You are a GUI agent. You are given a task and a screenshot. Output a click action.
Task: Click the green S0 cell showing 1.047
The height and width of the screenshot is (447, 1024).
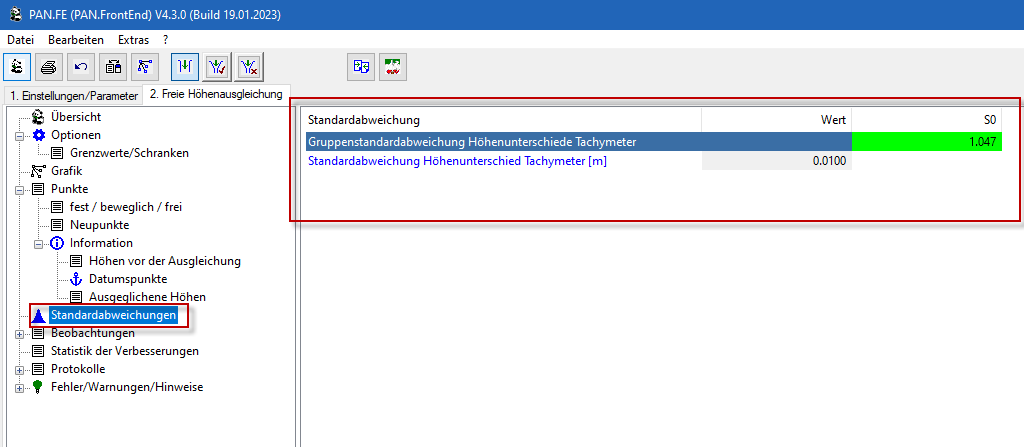point(926,142)
